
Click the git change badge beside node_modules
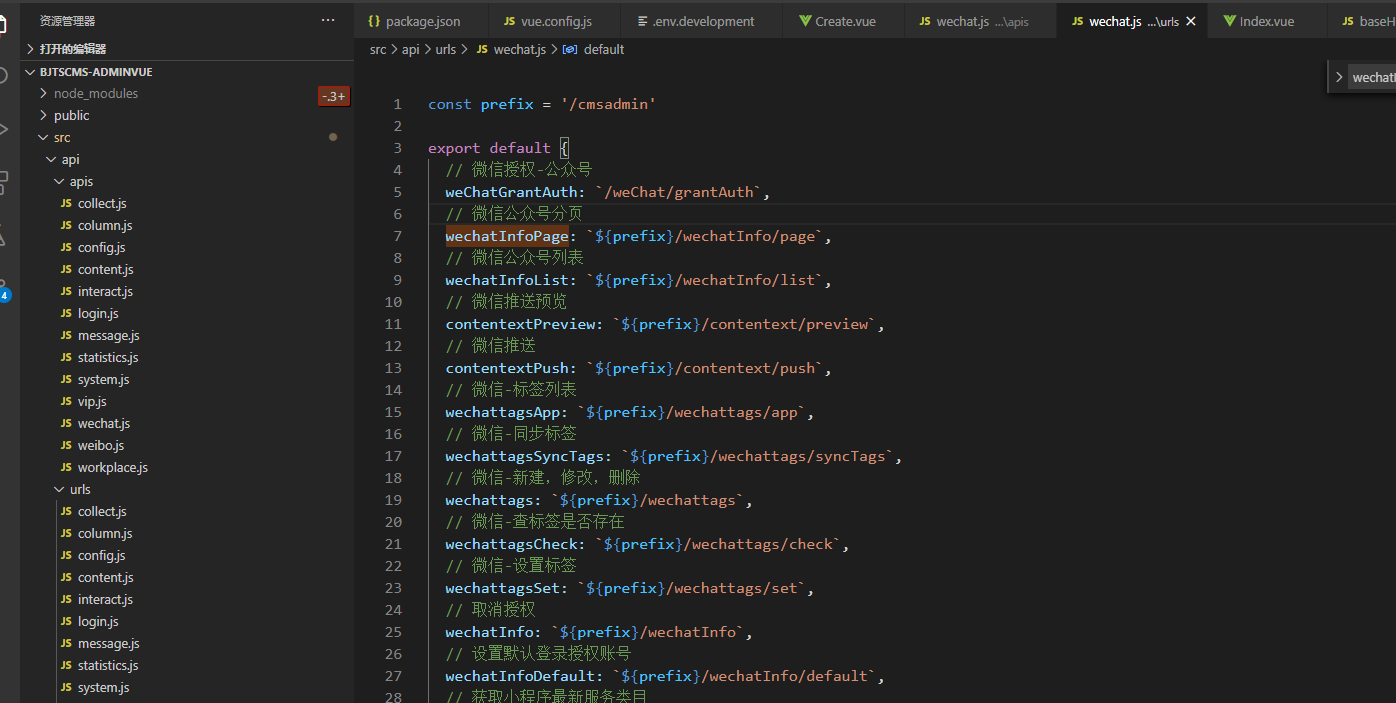333,96
